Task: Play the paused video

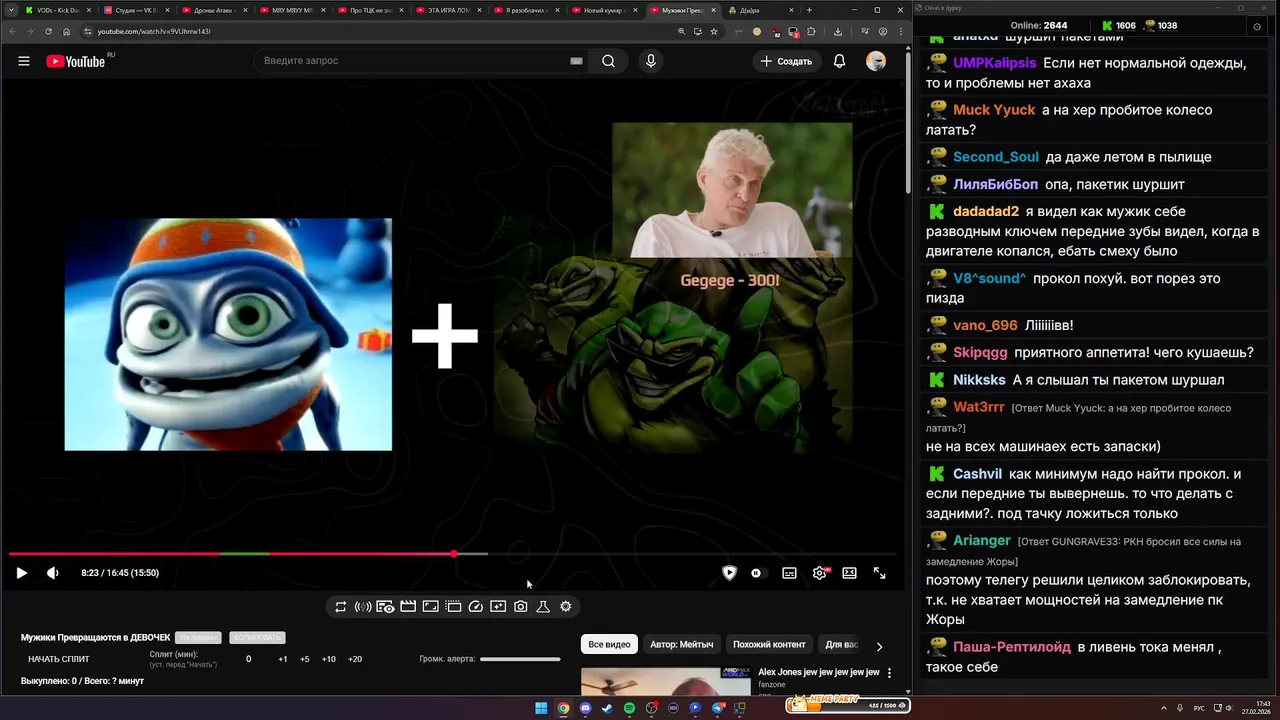Action: coord(21,573)
